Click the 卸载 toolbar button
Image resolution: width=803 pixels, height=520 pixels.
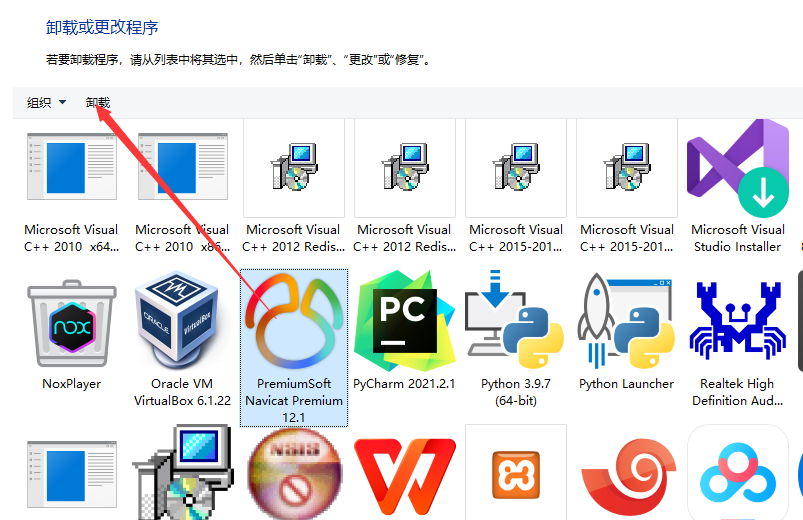(x=98, y=102)
